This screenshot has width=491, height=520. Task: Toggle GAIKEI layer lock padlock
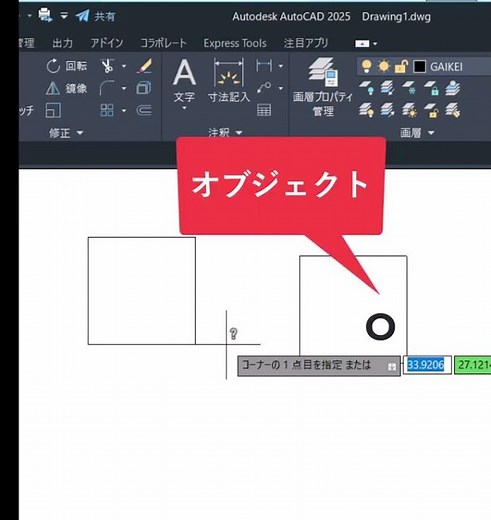pyautogui.click(x=401, y=67)
